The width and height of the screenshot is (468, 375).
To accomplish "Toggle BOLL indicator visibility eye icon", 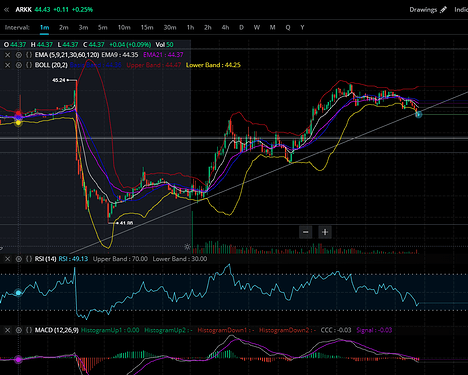I will tap(19, 65).
